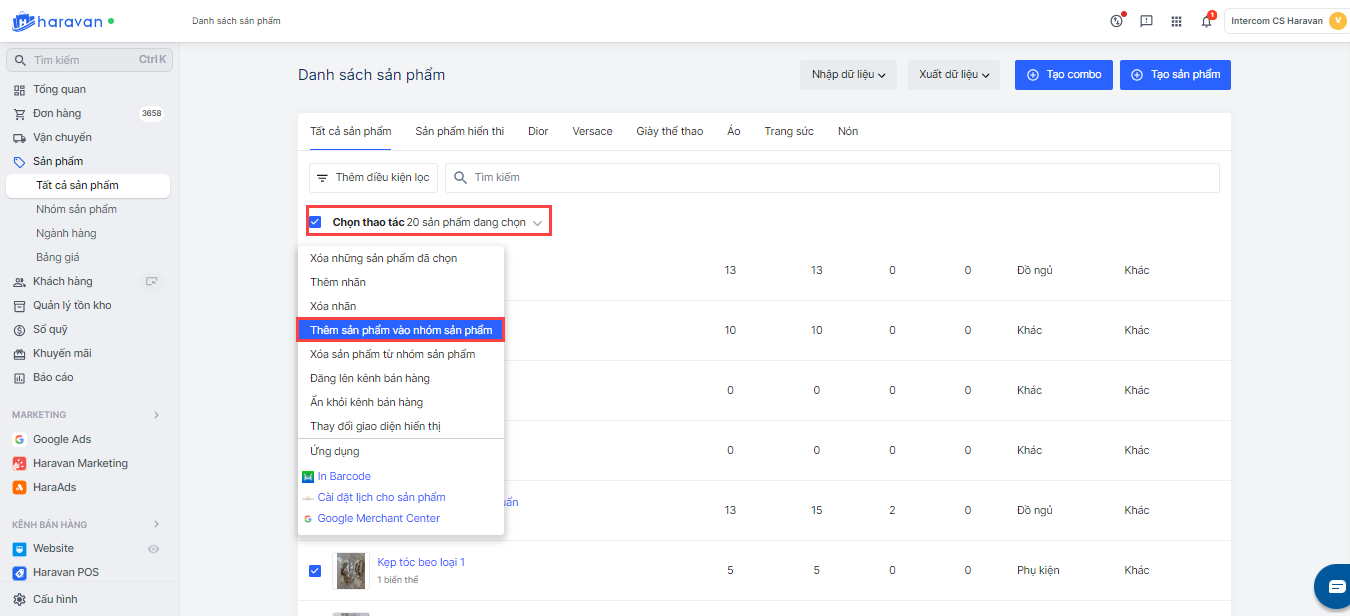Click the Thêm điều kiện lọc button
The height and width of the screenshot is (616, 1350).
click(x=373, y=178)
